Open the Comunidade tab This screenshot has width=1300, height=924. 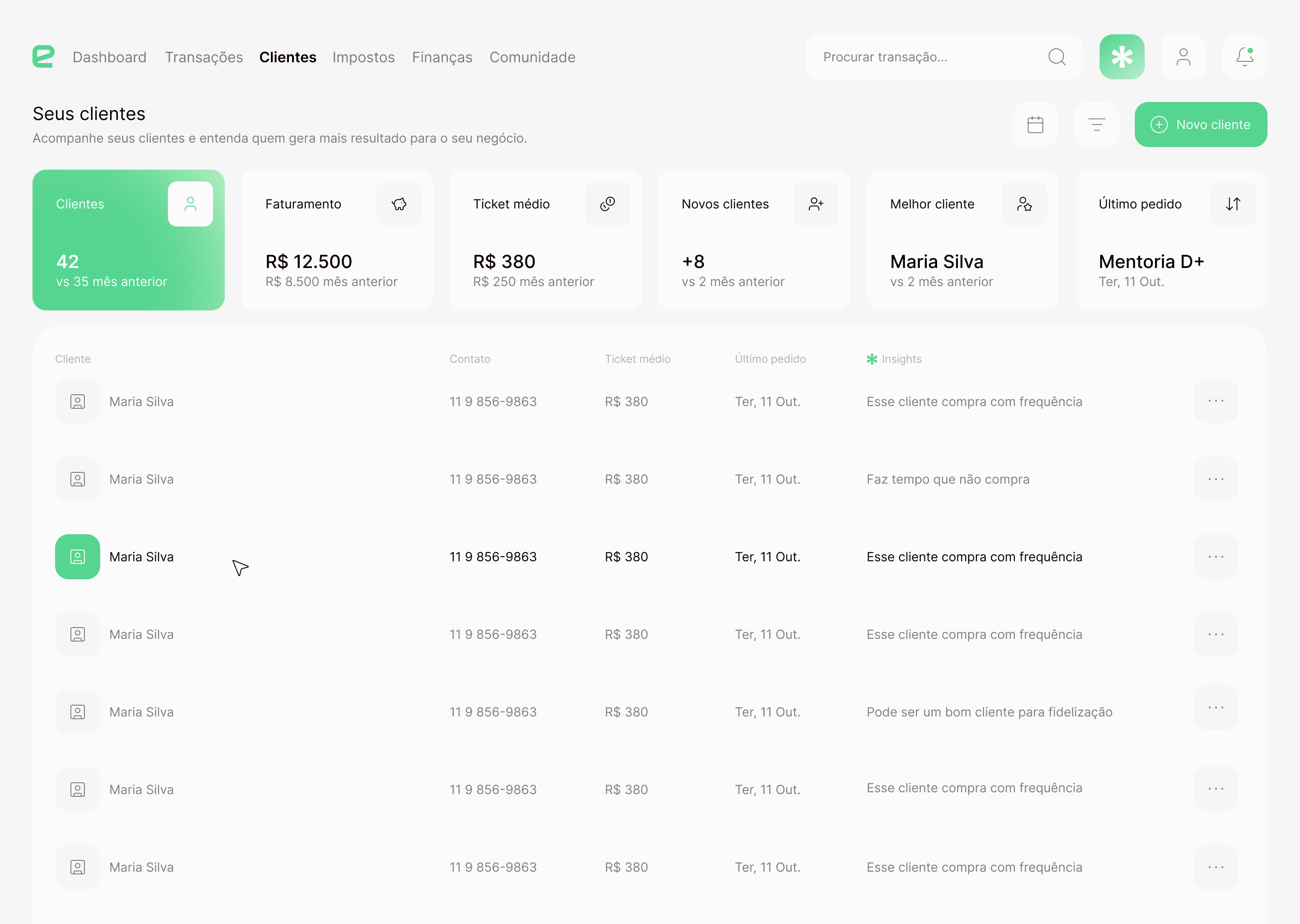coord(532,57)
